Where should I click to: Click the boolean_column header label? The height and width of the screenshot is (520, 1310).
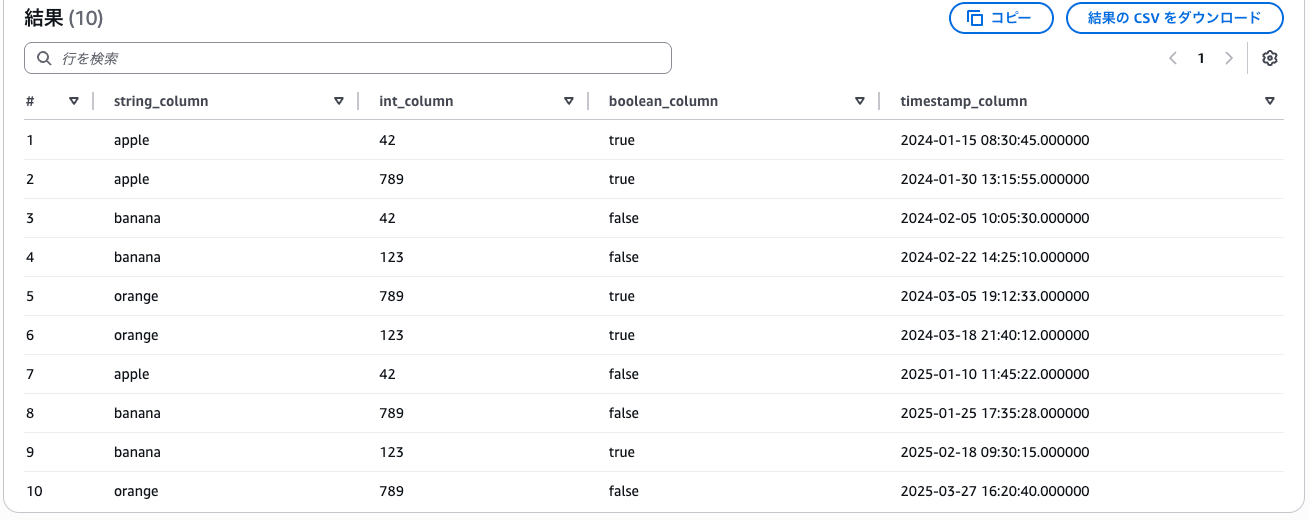[x=663, y=101]
